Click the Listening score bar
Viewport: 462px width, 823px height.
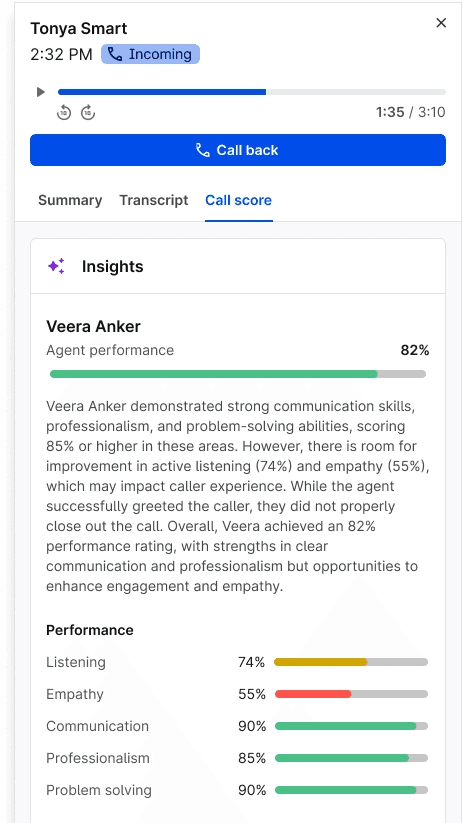point(351,662)
